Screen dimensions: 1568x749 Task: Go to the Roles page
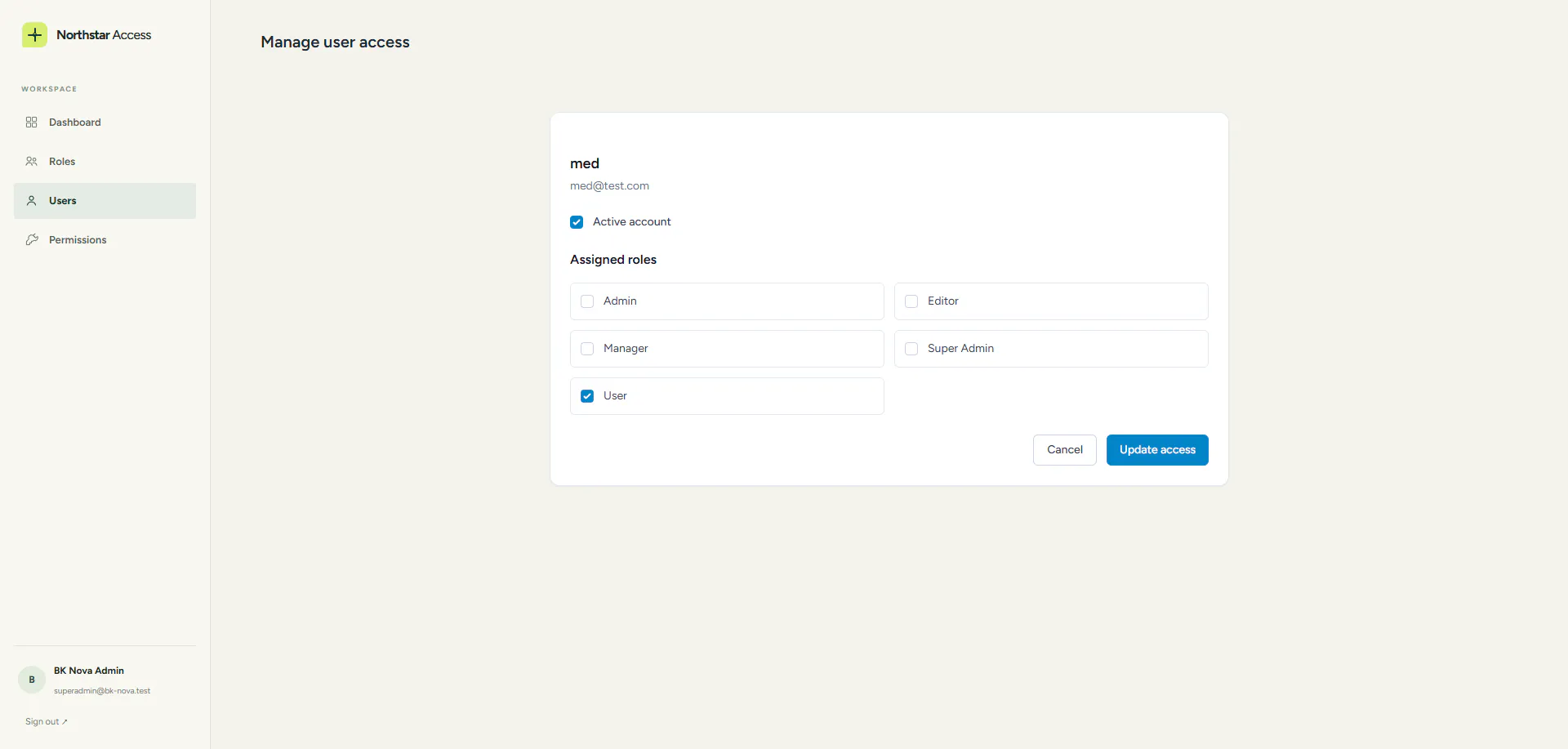point(105,162)
